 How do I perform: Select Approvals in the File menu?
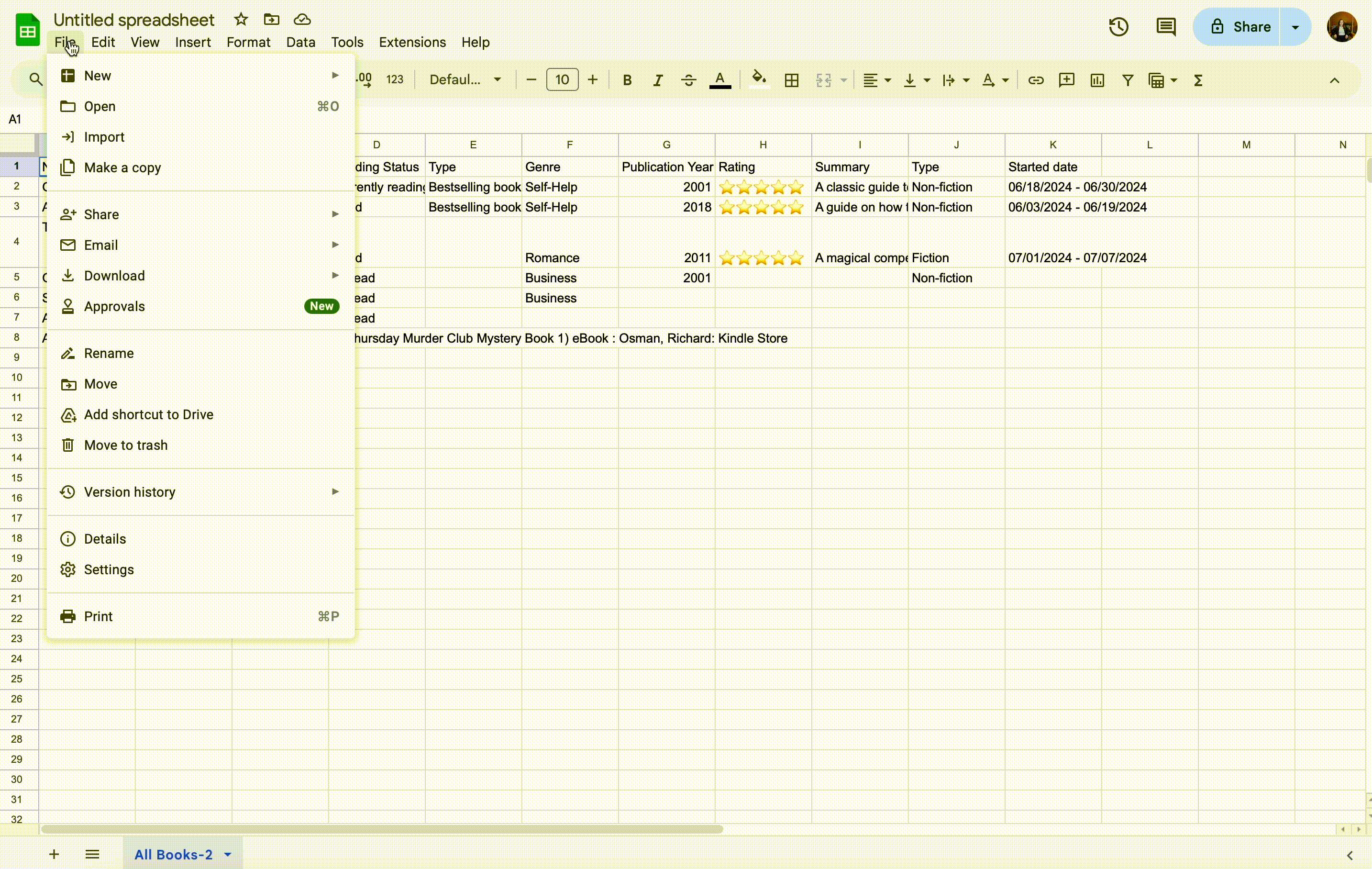tap(200, 307)
